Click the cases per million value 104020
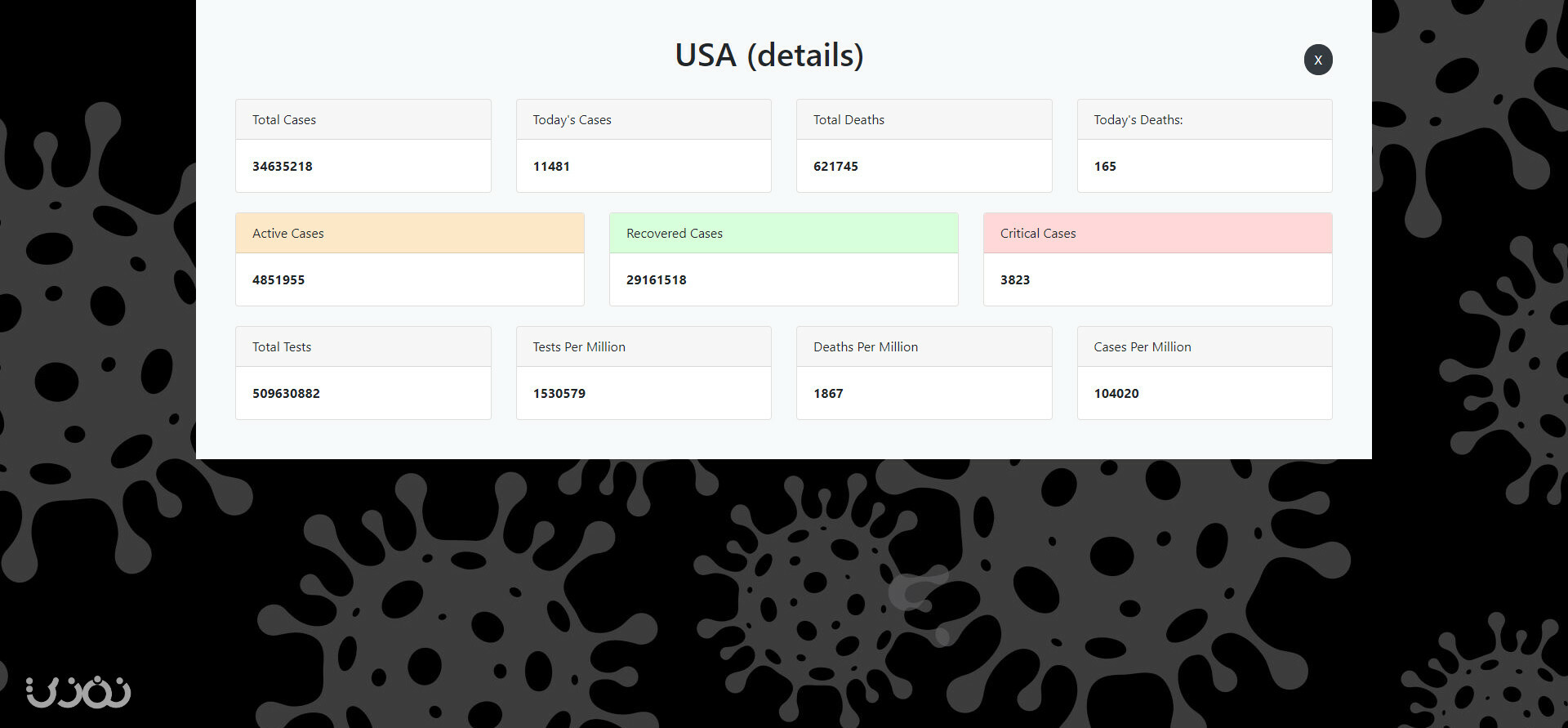The height and width of the screenshot is (728, 1568). pos(1116,393)
